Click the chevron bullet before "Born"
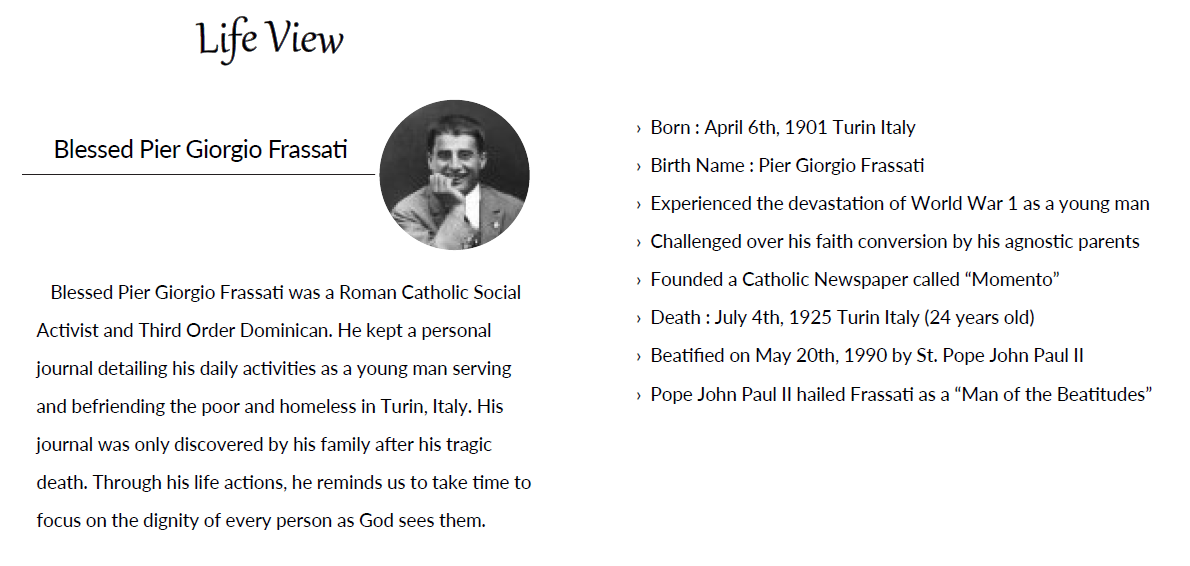The width and height of the screenshot is (1190, 566). point(638,128)
